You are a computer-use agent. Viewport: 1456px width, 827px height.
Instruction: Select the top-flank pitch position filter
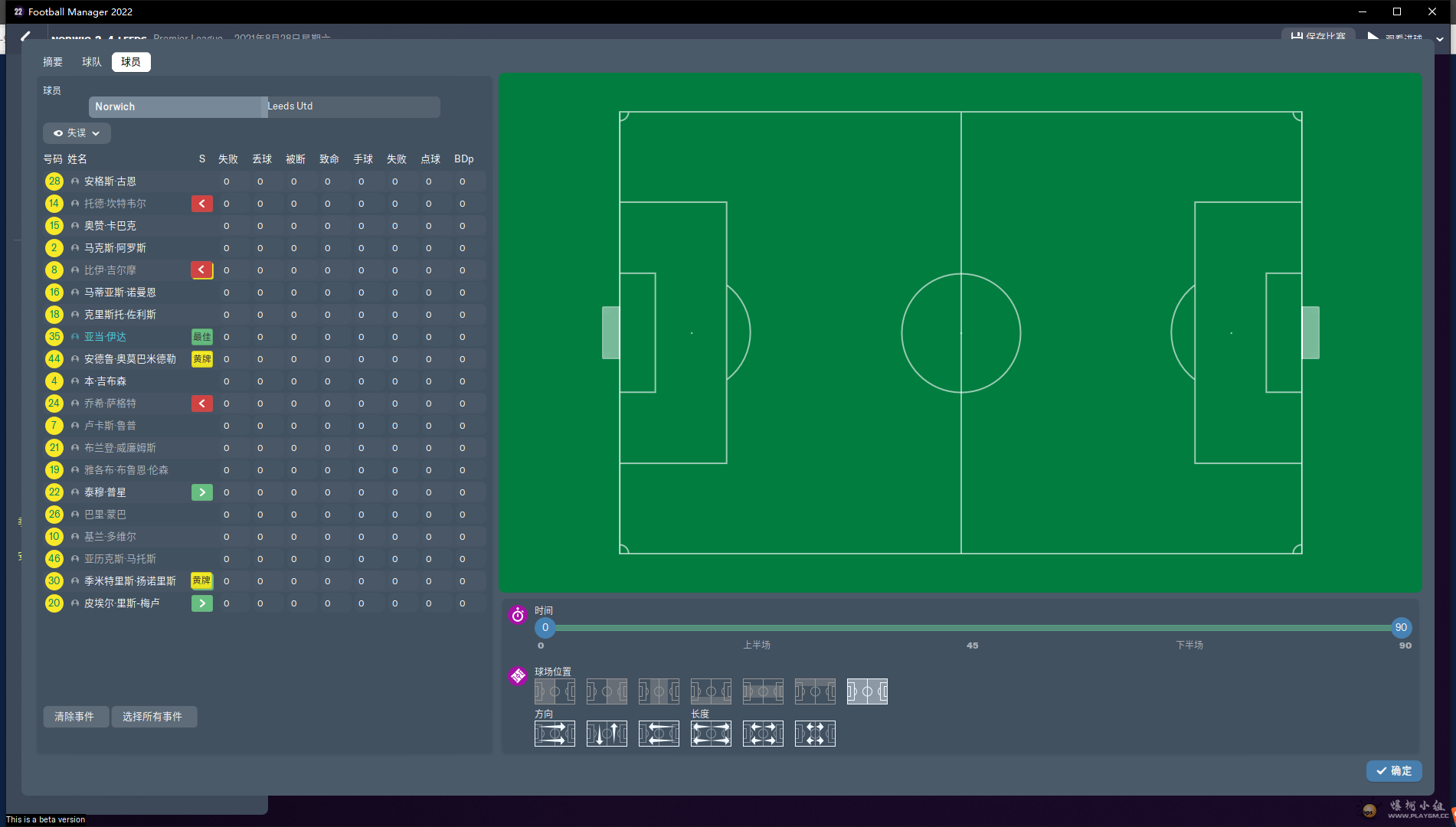tap(815, 691)
